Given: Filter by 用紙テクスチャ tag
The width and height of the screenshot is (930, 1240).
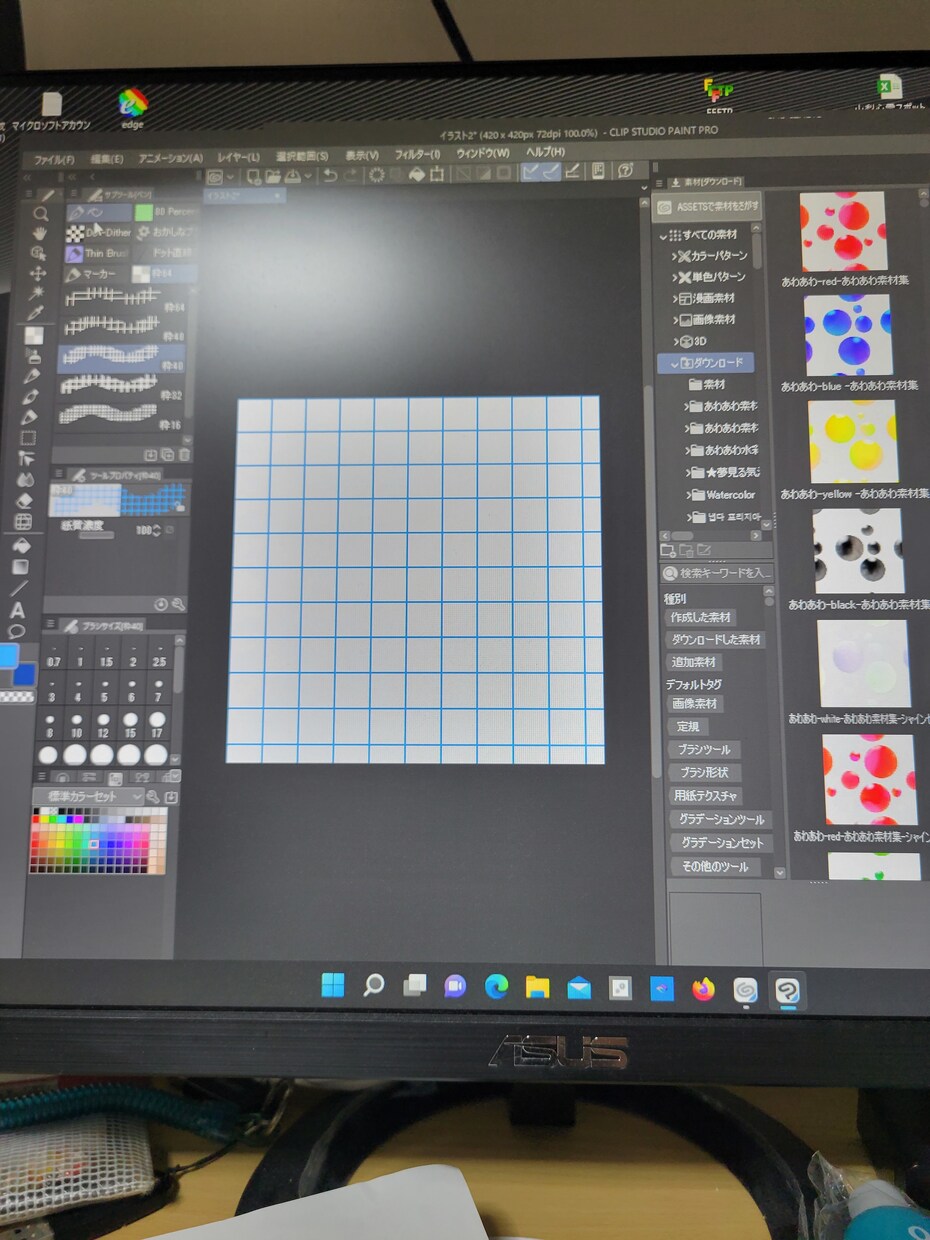Looking at the screenshot, I should pyautogui.click(x=706, y=796).
